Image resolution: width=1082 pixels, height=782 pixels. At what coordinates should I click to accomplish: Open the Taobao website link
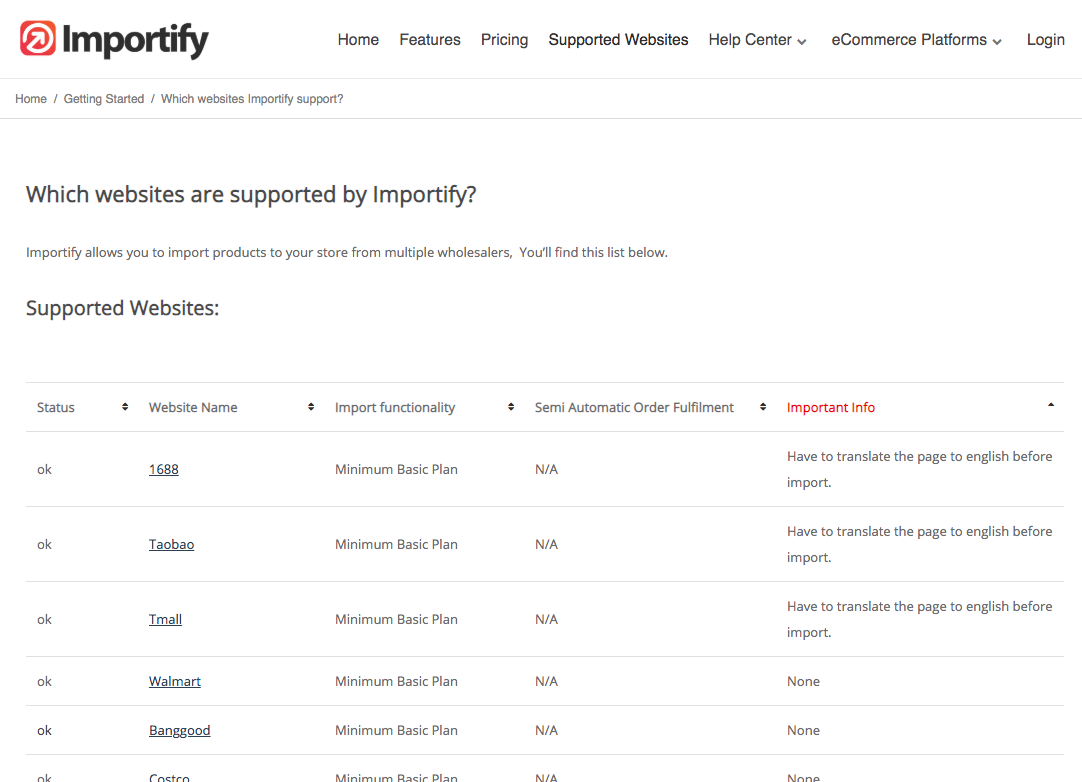coord(171,544)
